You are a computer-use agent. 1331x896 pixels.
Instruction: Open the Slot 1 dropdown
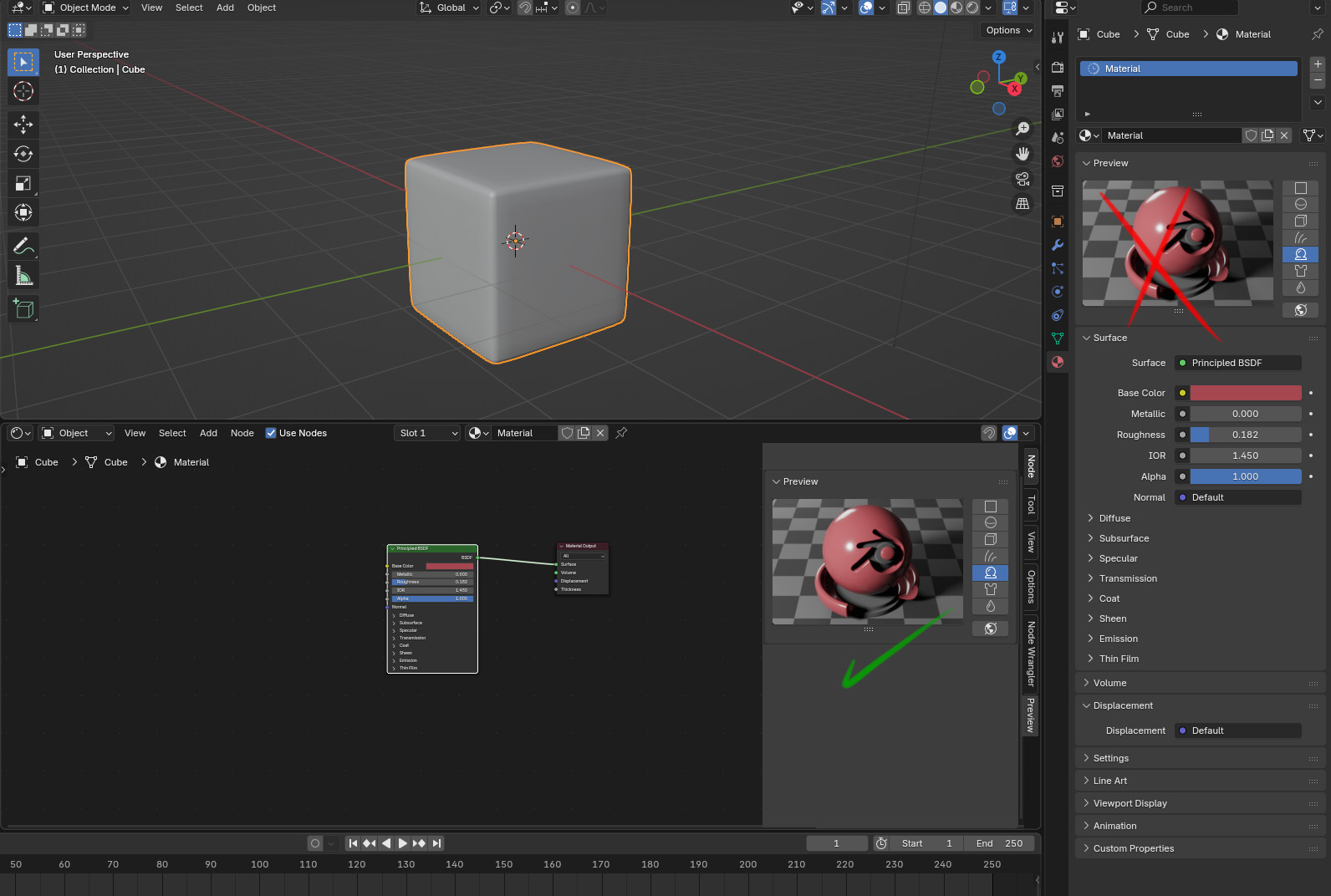(427, 433)
